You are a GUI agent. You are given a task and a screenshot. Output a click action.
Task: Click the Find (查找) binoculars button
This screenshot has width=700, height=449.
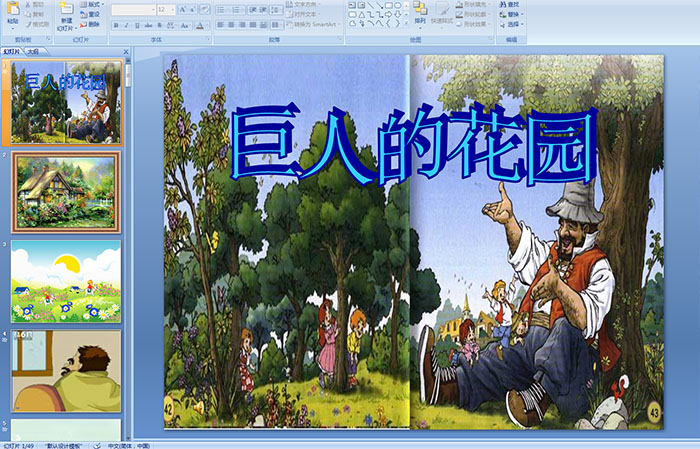509,4
